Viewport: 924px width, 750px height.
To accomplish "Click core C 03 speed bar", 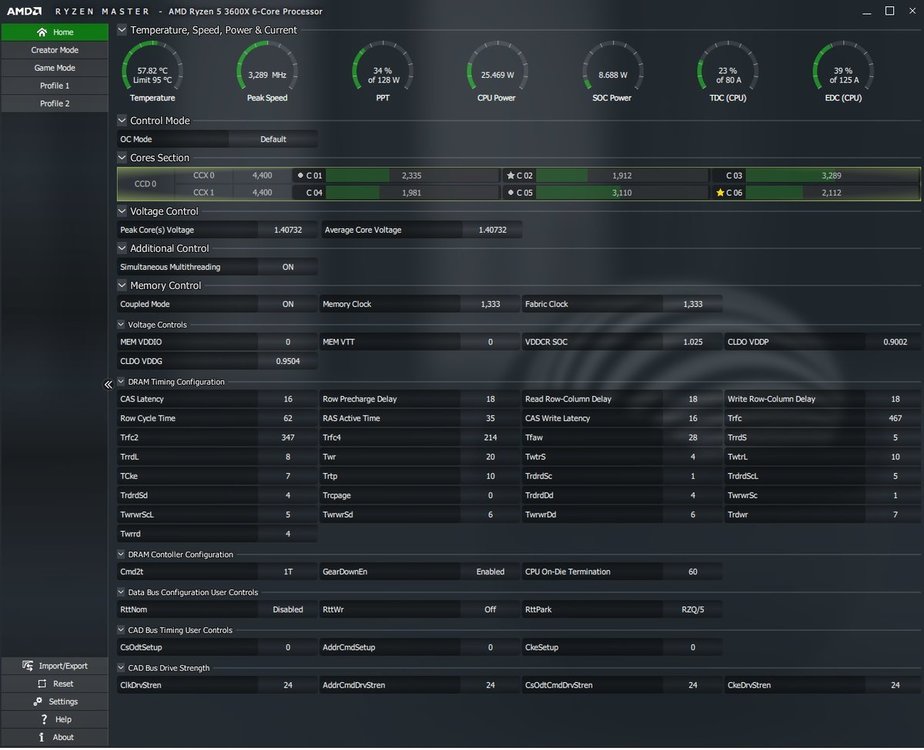I will [831, 176].
